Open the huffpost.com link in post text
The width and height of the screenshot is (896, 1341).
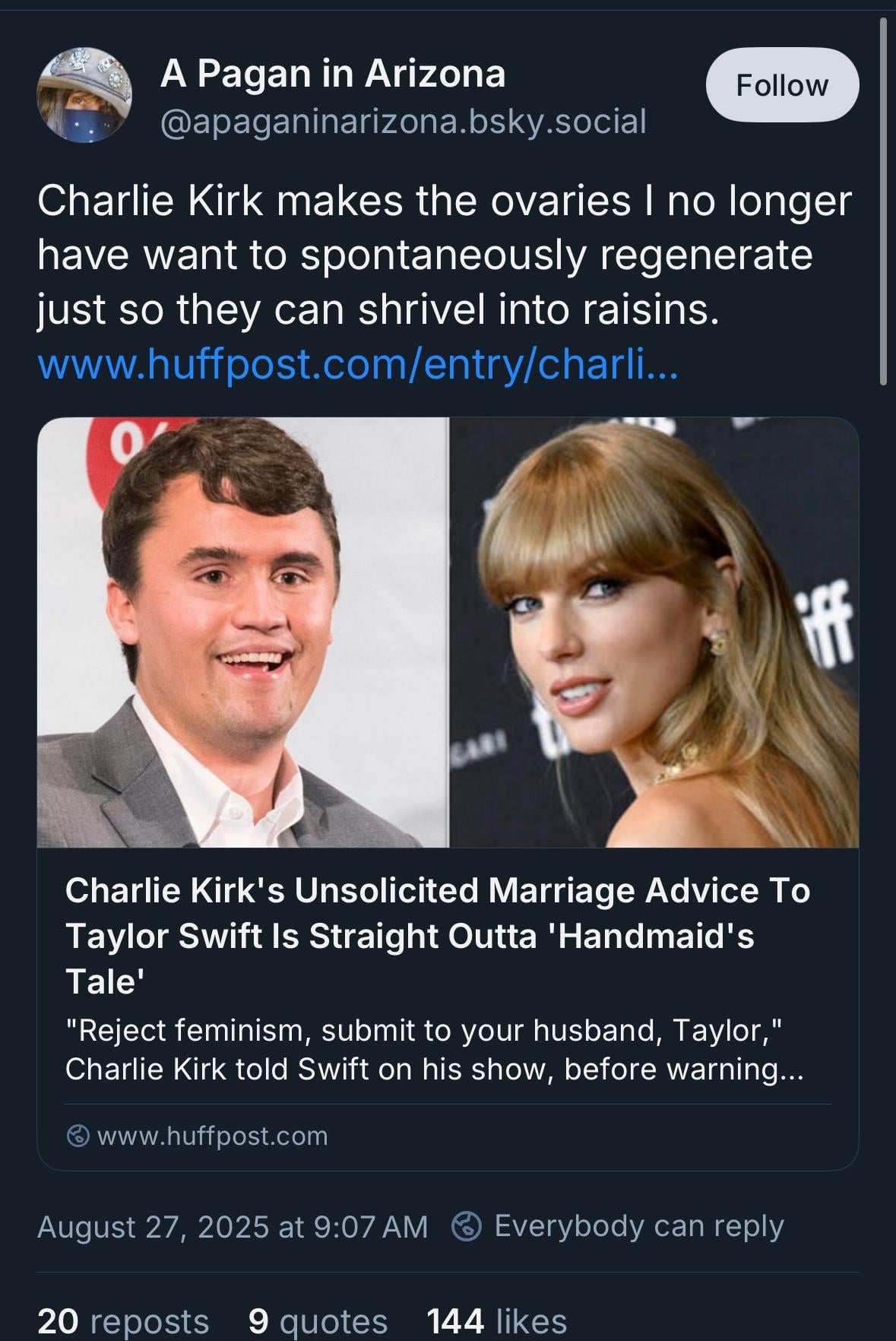[x=357, y=365]
